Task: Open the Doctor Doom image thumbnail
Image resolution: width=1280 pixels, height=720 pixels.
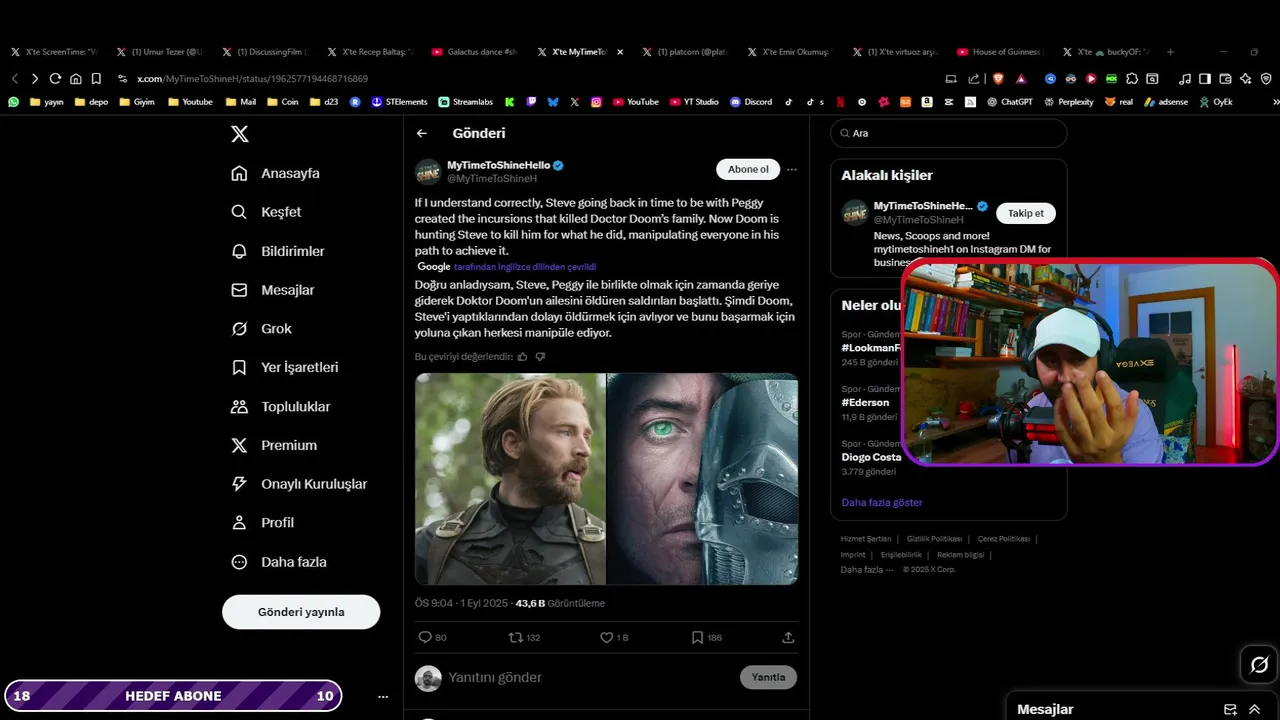Action: click(703, 479)
